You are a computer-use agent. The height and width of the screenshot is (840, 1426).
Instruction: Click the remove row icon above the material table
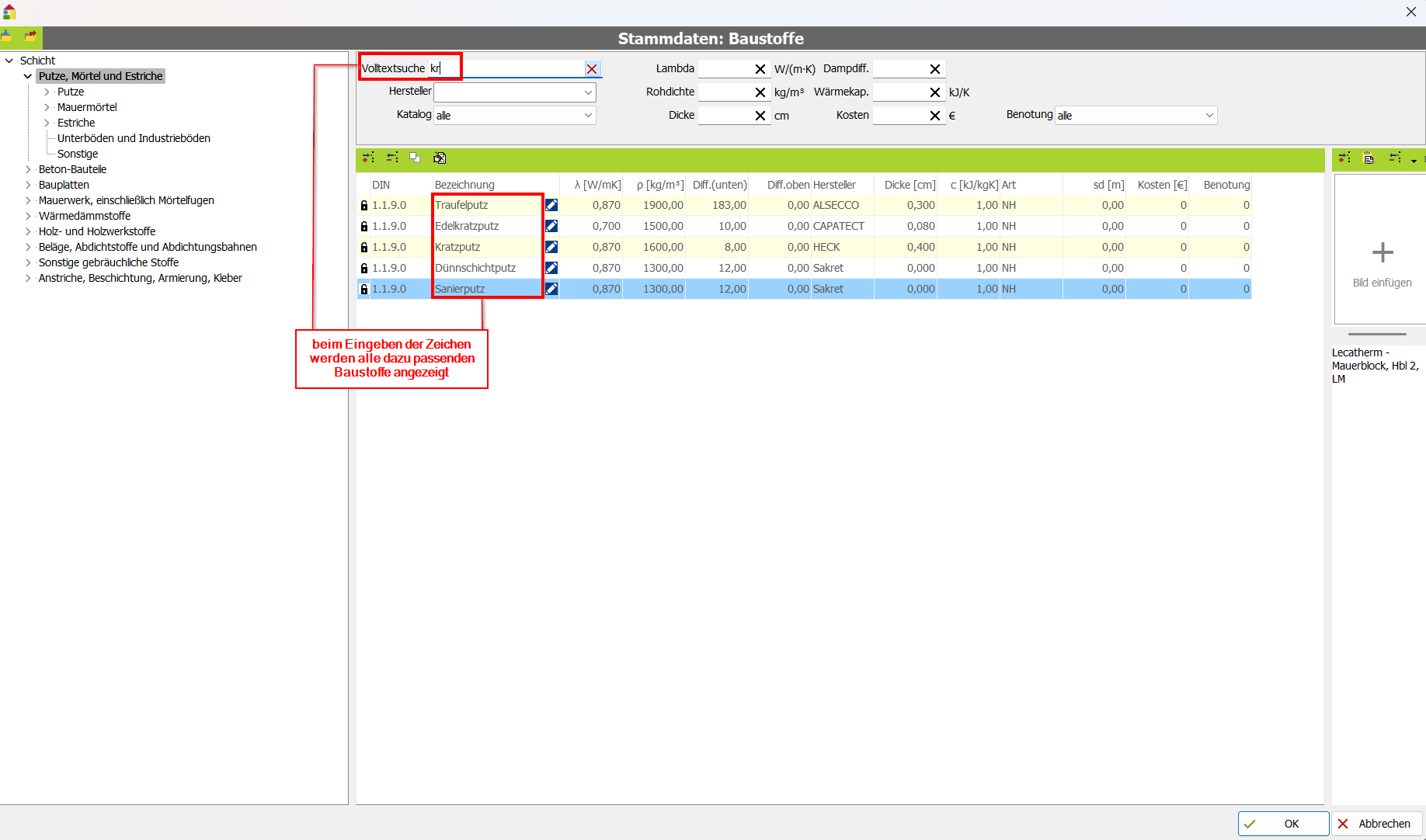pos(392,158)
